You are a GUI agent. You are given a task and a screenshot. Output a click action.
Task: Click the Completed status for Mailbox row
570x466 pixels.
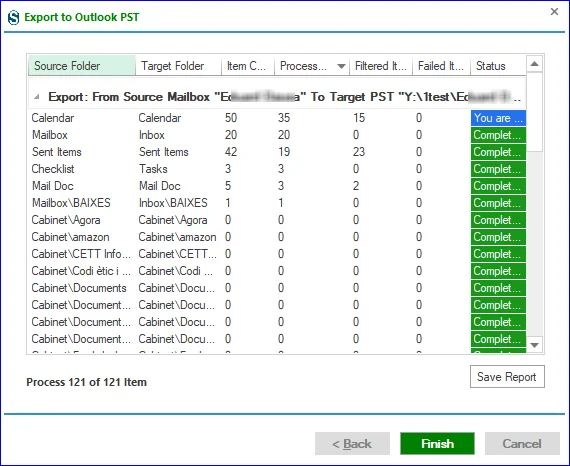(x=498, y=135)
